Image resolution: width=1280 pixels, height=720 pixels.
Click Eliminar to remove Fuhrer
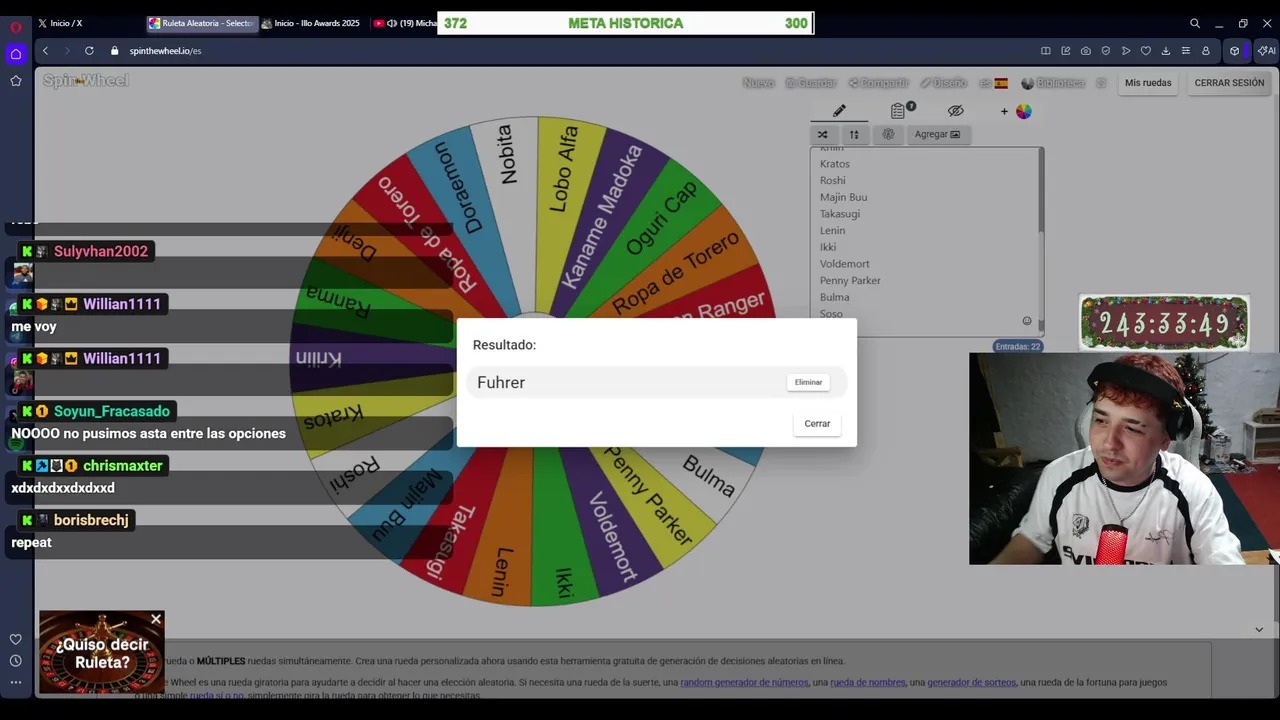point(808,382)
